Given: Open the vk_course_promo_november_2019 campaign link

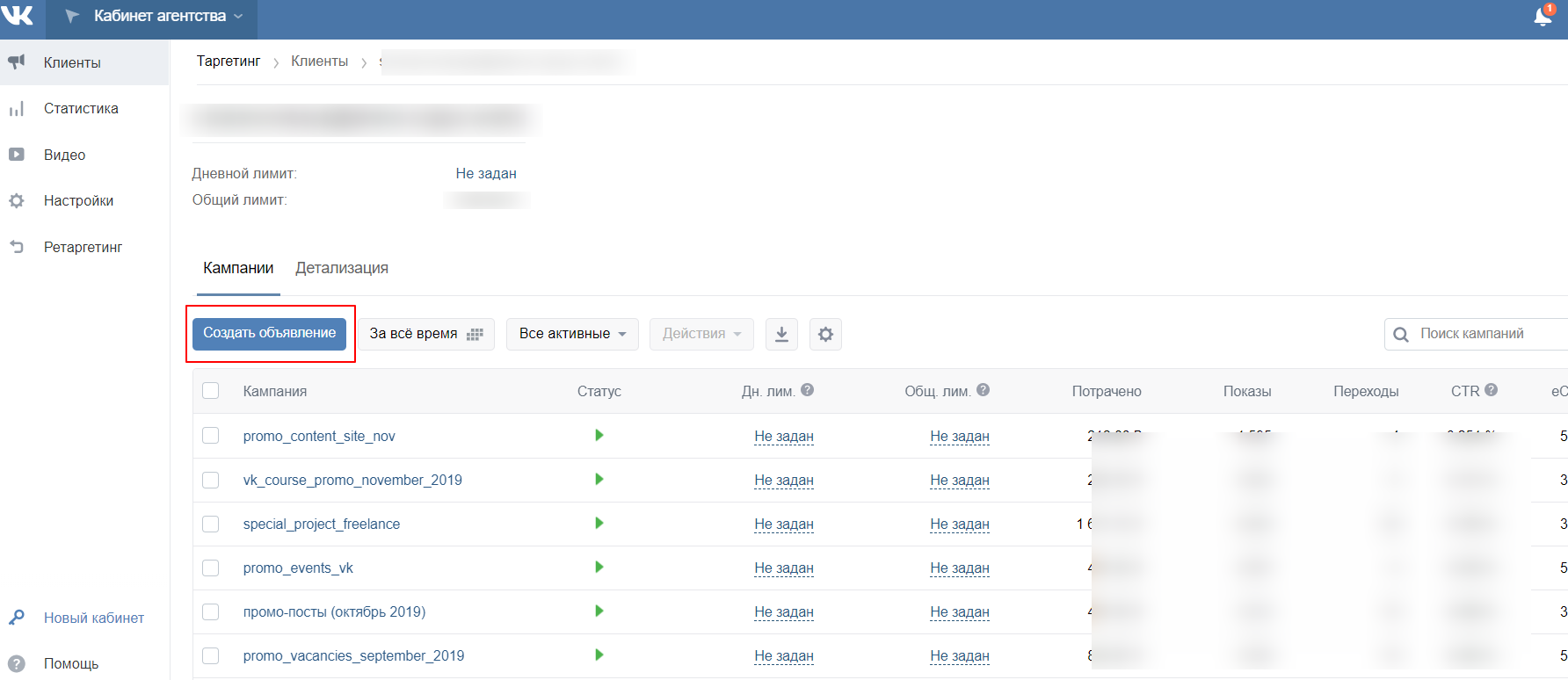Looking at the screenshot, I should coord(352,480).
